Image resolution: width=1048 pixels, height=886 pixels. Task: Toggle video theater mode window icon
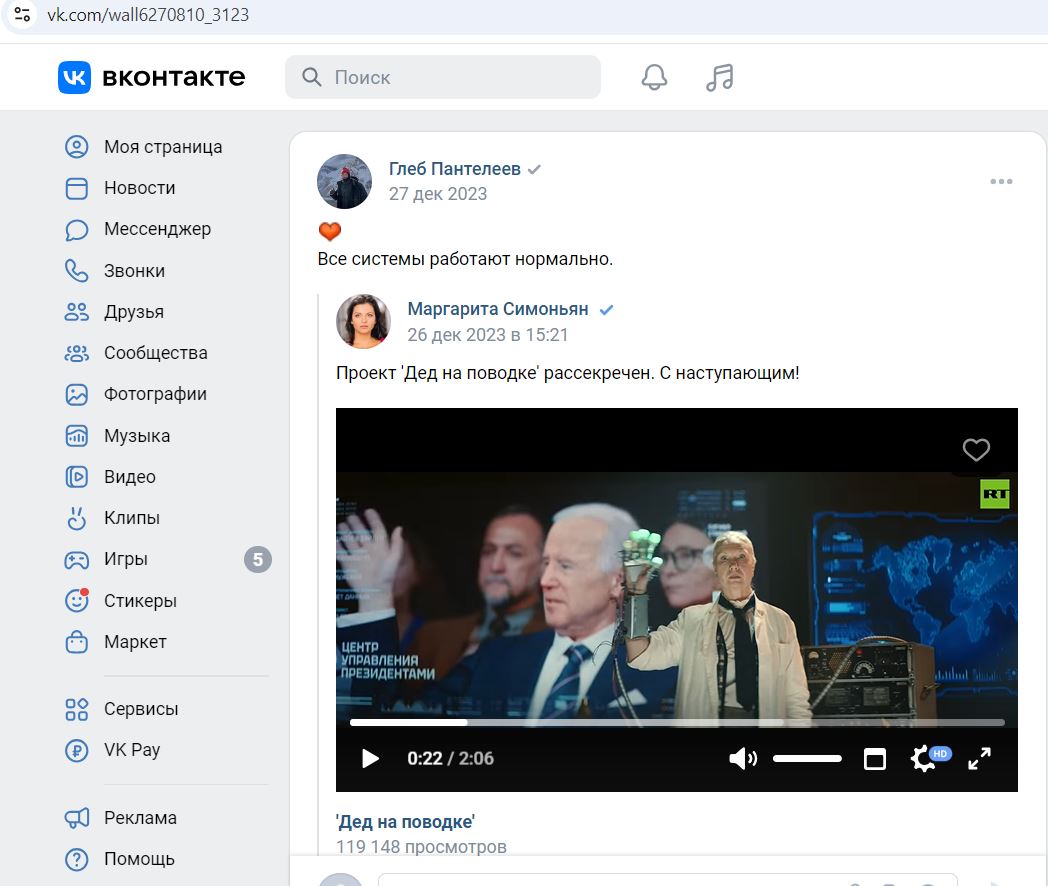(x=874, y=759)
